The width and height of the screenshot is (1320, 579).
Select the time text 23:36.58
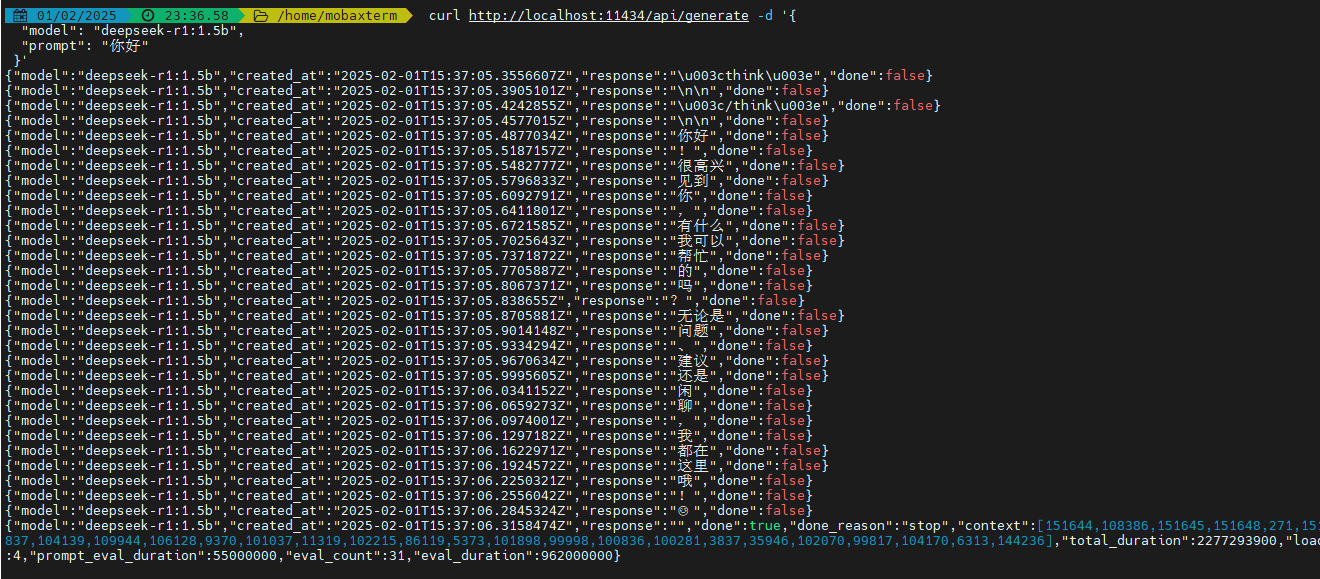pyautogui.click(x=196, y=16)
